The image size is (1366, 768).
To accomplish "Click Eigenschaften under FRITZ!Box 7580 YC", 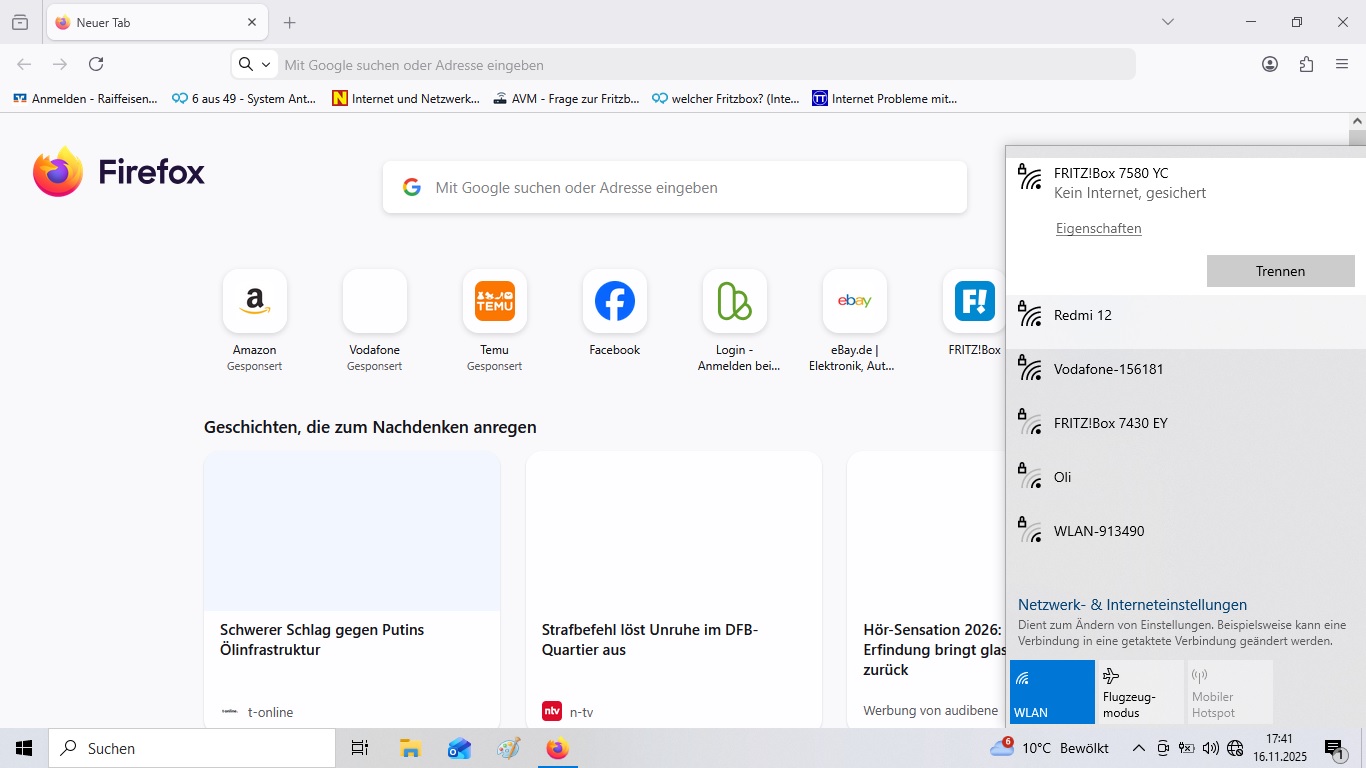I will click(1098, 228).
